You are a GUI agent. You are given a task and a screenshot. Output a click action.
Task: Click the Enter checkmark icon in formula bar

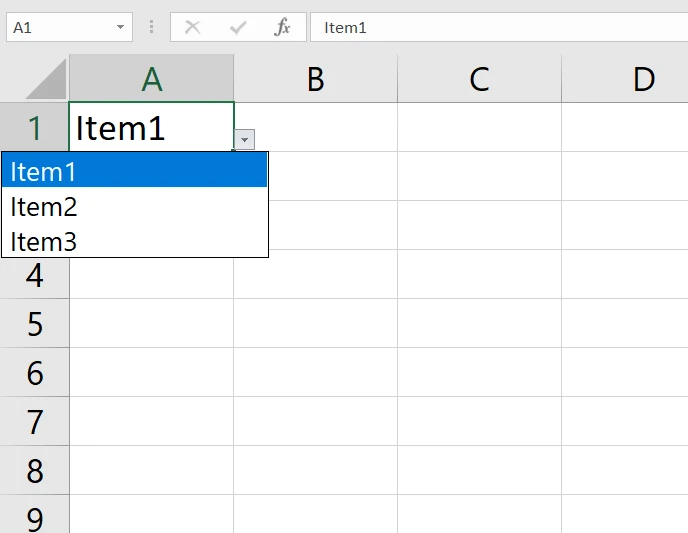pos(238,28)
